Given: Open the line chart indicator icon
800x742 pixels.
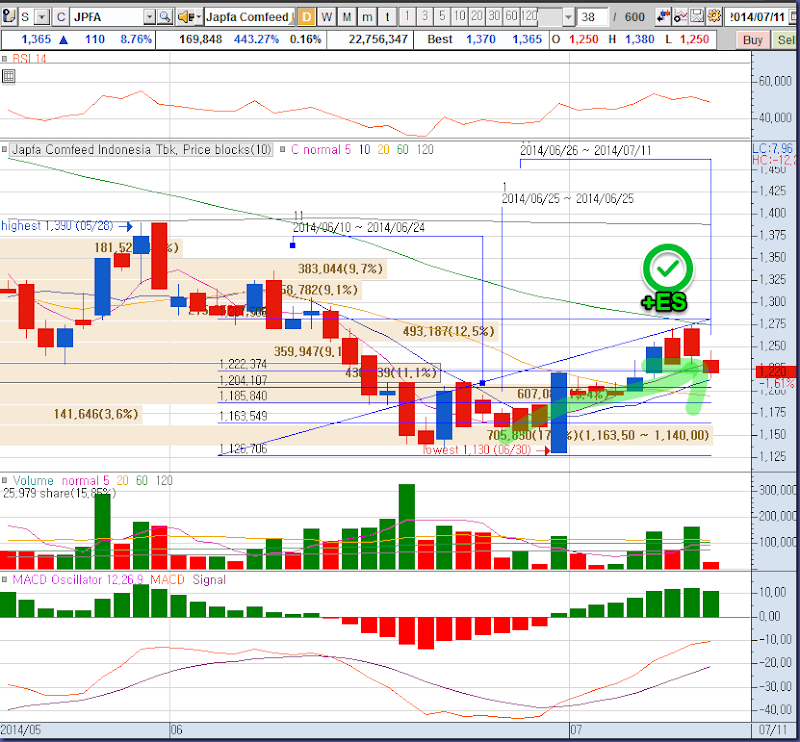Looking at the screenshot, I should tap(680, 17).
